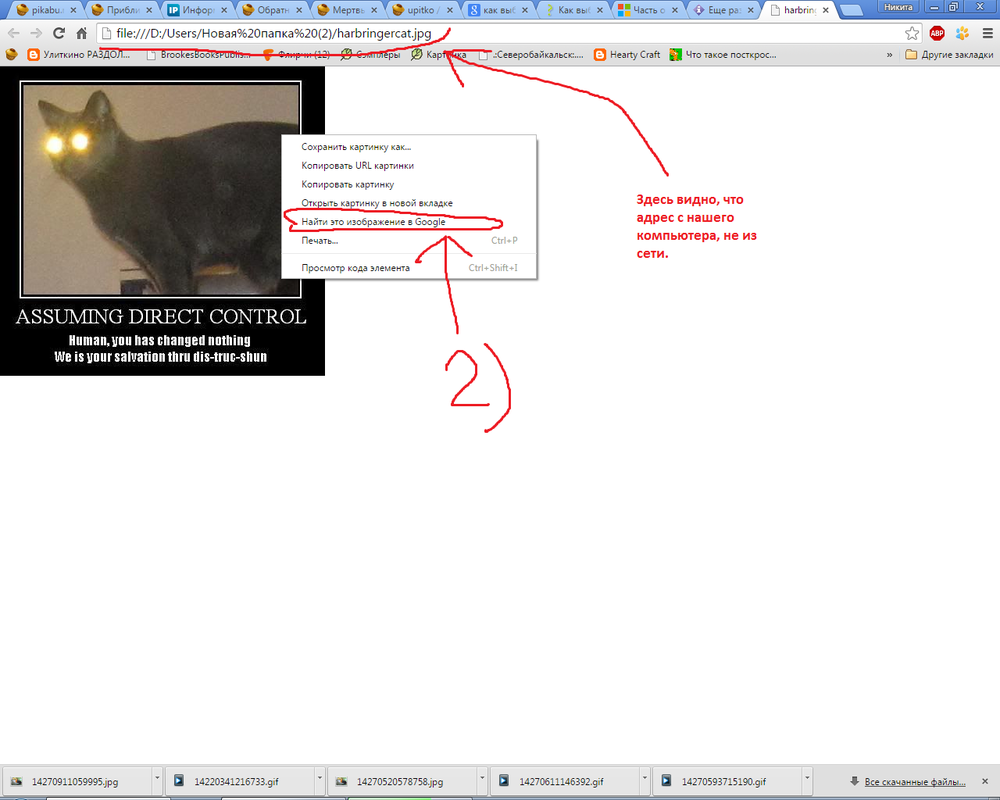1000x800 pixels.
Task: Expand hidden bookmarks with the » chevron
Action: [x=889, y=55]
